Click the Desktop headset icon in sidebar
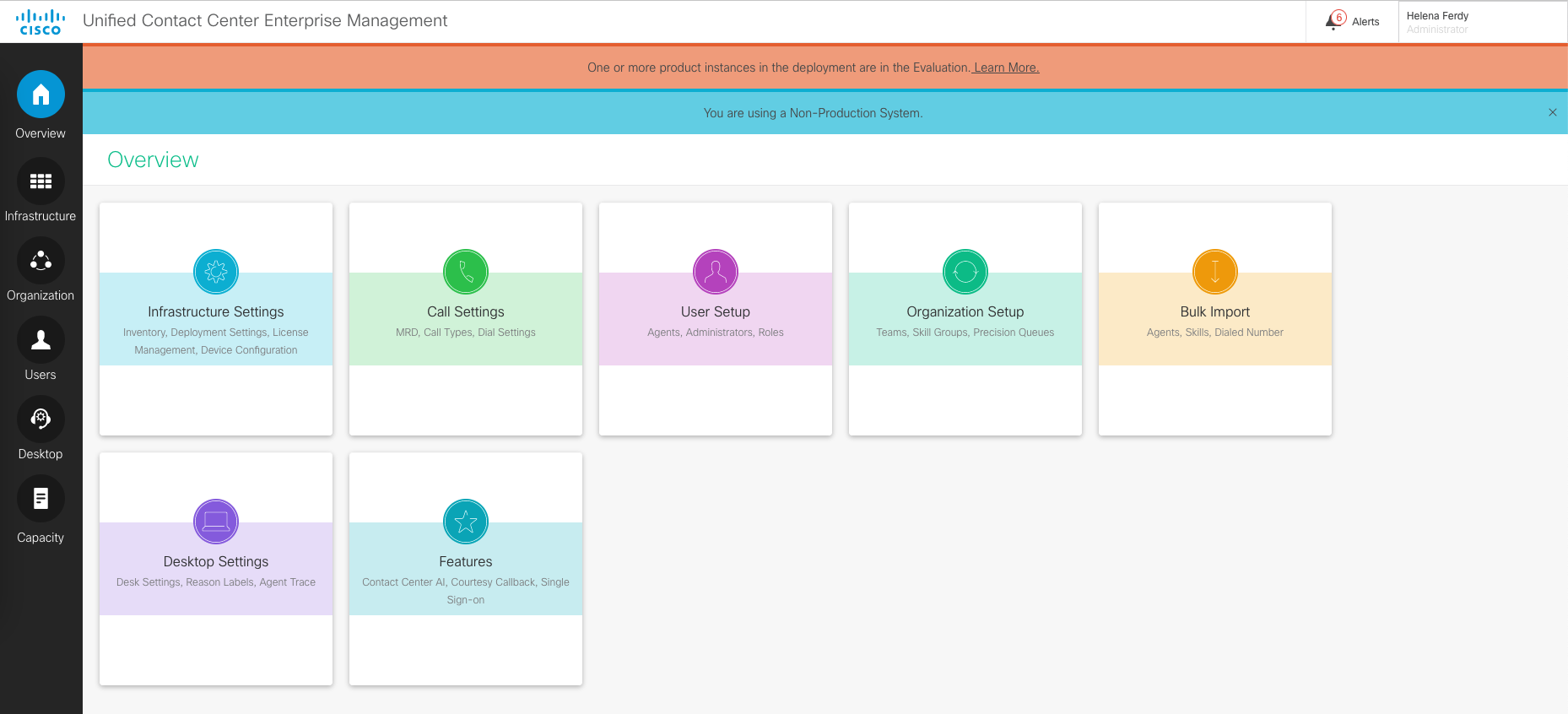The image size is (1568, 714). pos(41,419)
